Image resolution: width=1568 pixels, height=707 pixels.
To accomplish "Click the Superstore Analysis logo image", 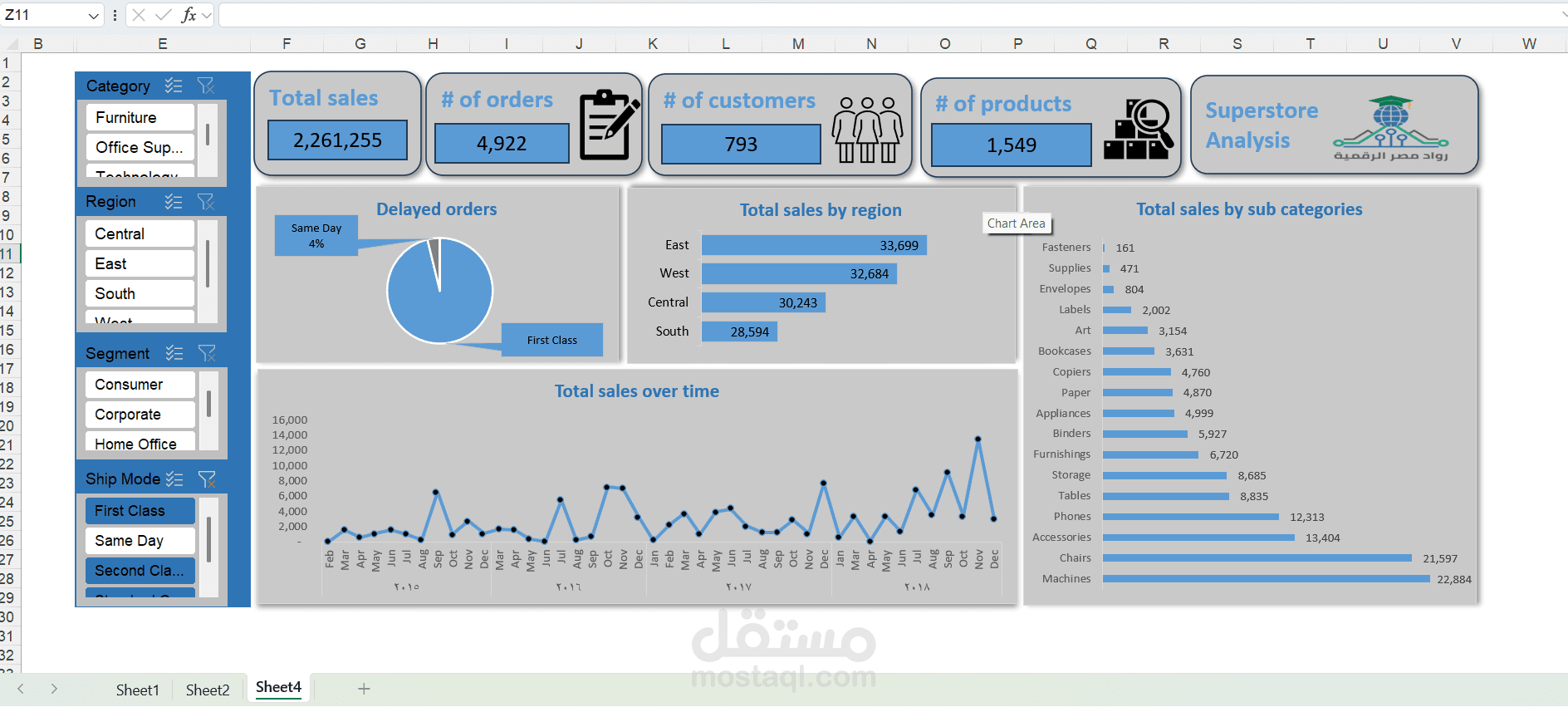I will 1391,128.
